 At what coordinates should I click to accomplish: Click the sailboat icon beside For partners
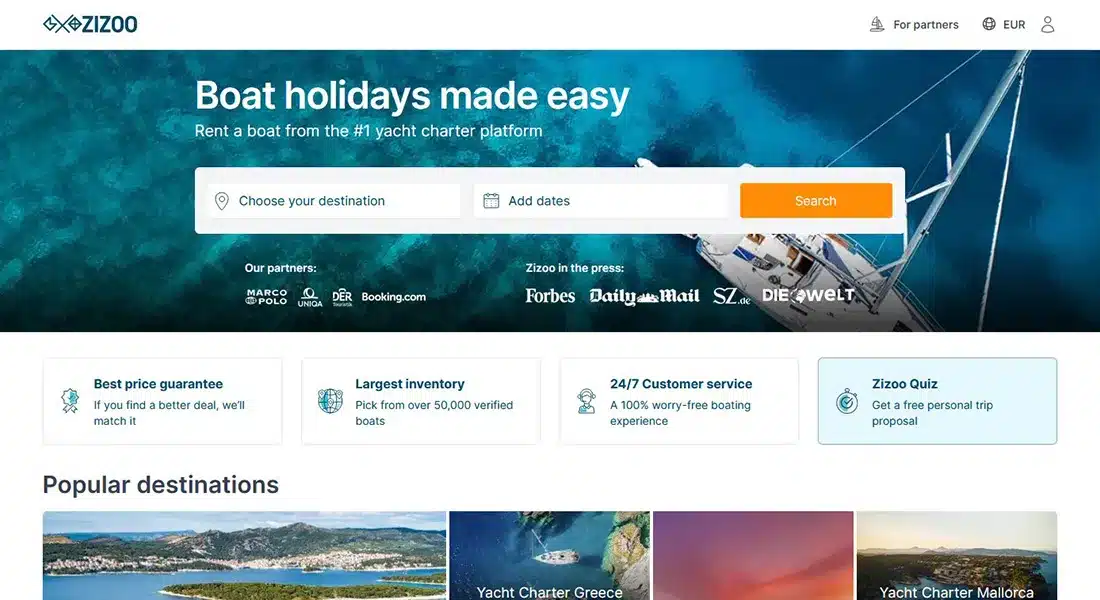(877, 25)
